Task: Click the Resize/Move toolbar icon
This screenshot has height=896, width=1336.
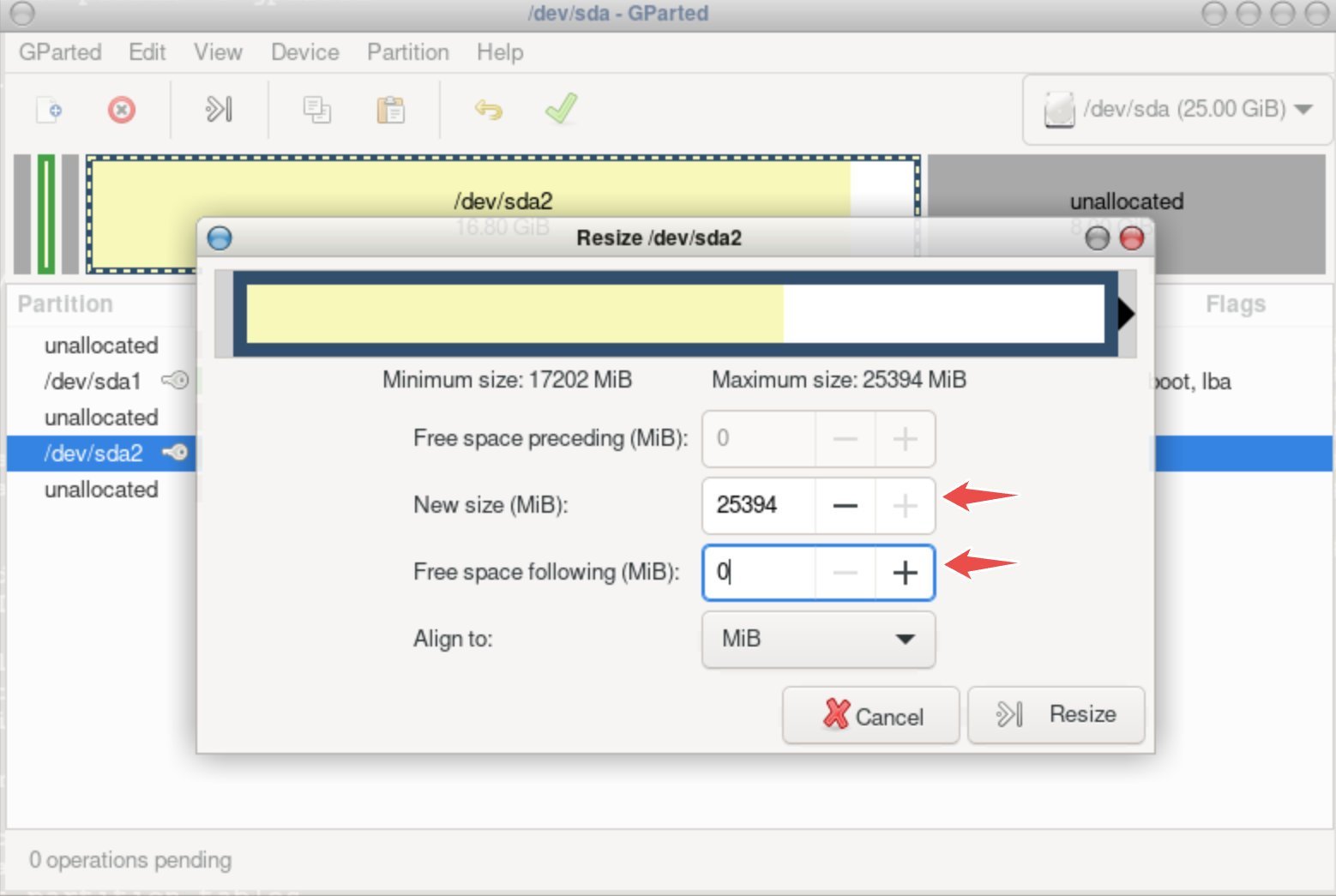Action: pos(219,110)
